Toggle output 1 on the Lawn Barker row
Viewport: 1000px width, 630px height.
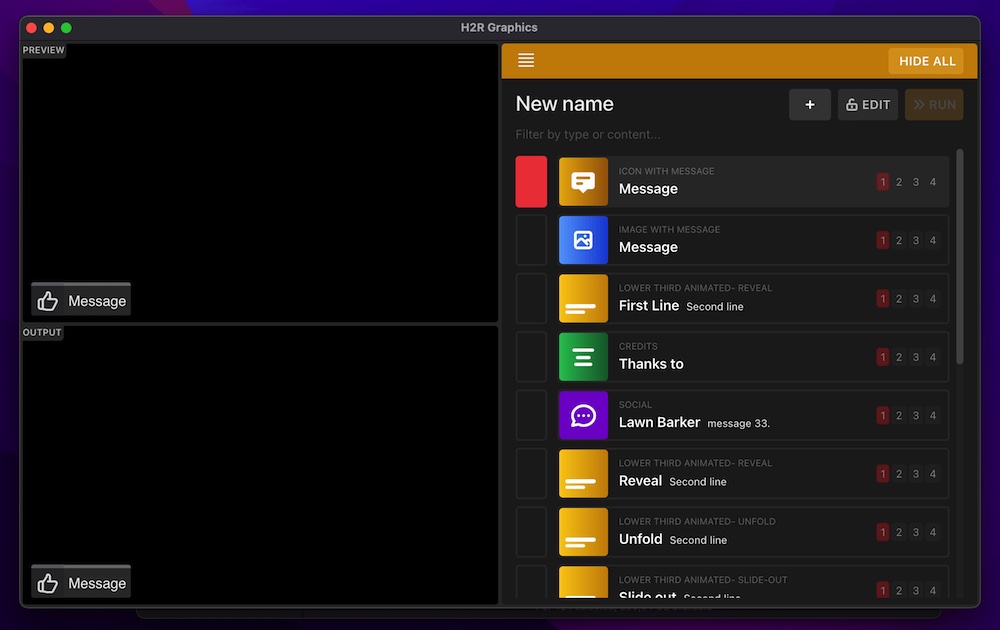[x=883, y=416]
